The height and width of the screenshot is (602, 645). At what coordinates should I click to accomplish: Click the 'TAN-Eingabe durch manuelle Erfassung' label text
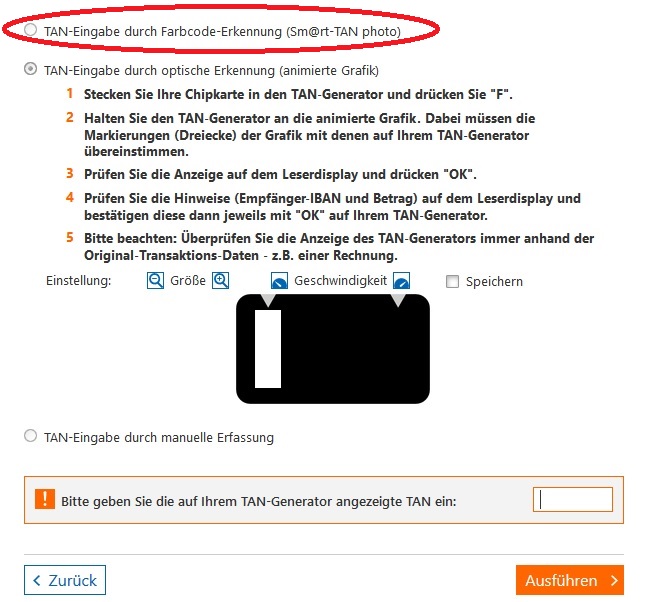(159, 437)
